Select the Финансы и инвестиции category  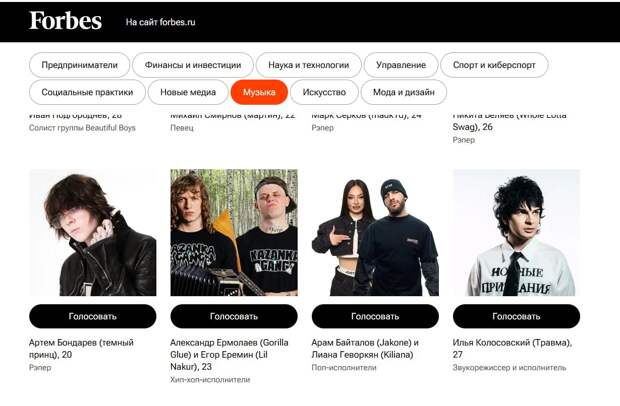193,65
